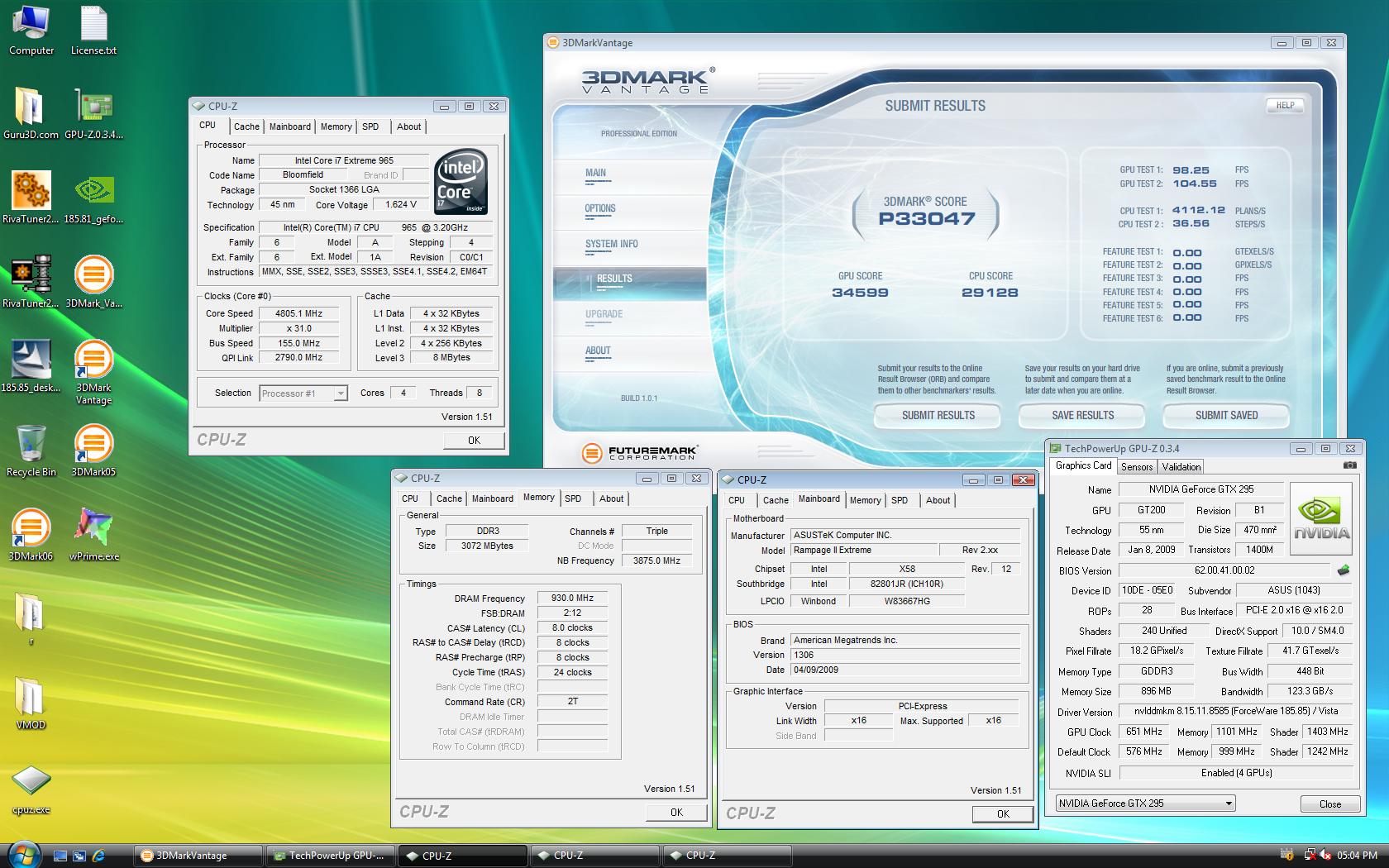Open About tab in CPU-Z Memory window
Viewport: 1389px width, 868px height.
(612, 498)
